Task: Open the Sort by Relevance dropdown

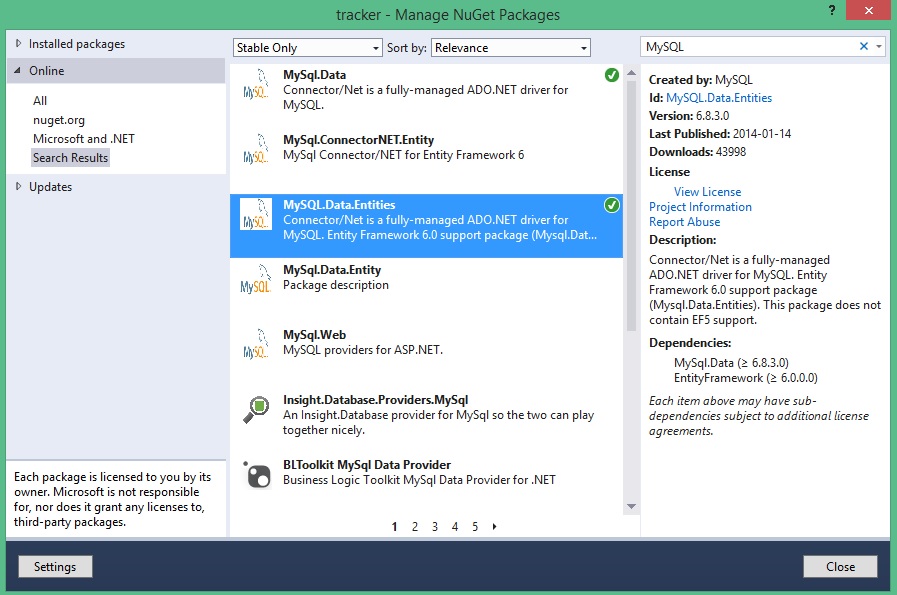Action: pyautogui.click(x=511, y=48)
